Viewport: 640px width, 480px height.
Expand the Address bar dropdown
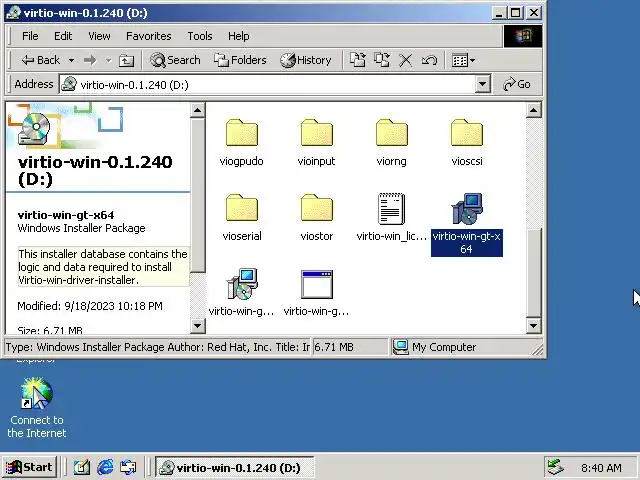point(482,84)
